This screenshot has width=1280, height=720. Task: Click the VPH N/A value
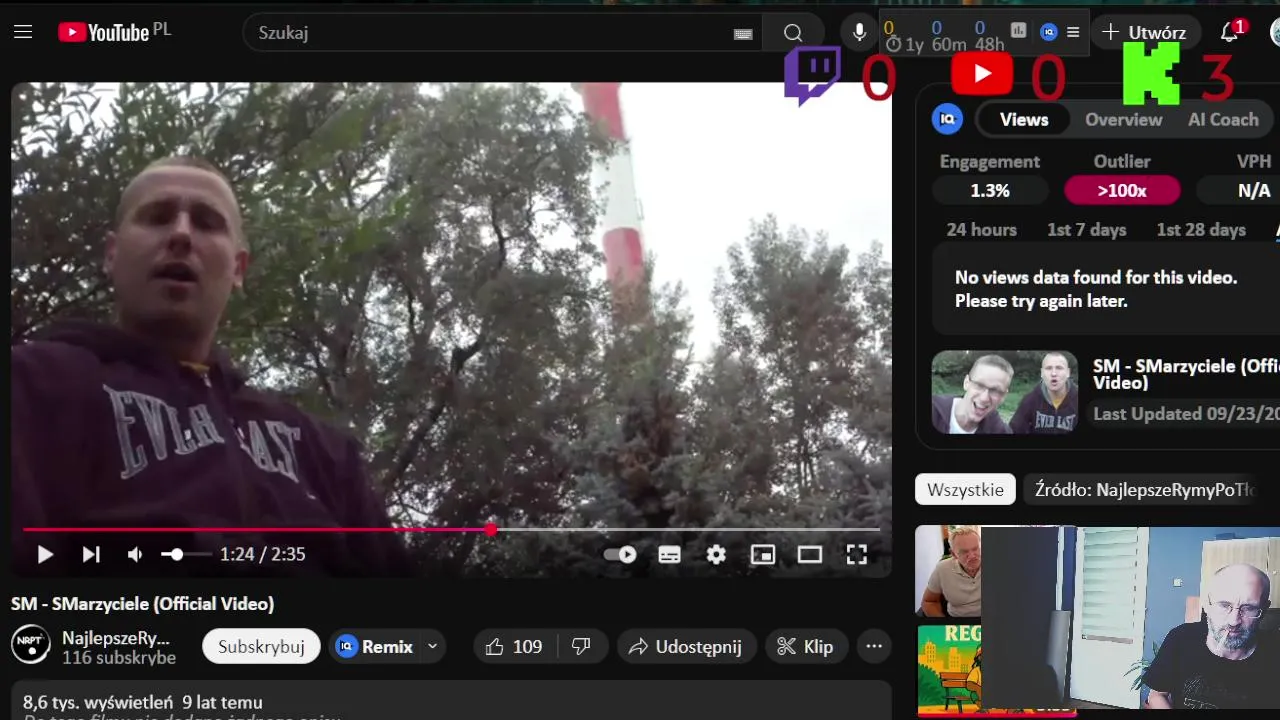click(x=1254, y=190)
